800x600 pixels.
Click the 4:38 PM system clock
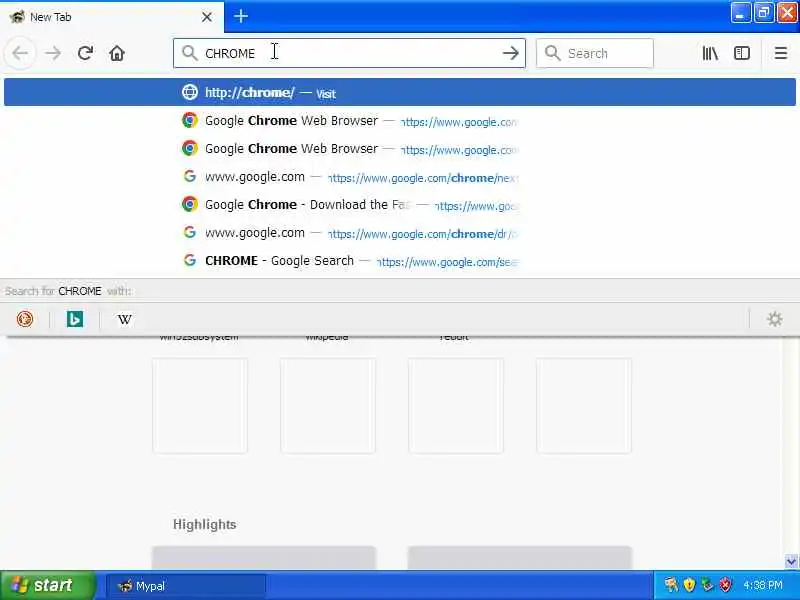point(763,585)
